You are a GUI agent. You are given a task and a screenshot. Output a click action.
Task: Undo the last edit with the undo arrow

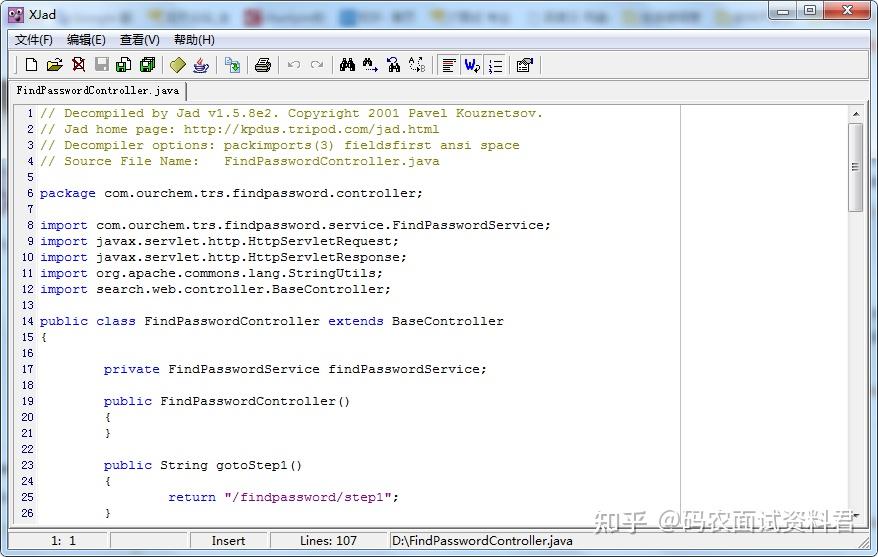293,65
